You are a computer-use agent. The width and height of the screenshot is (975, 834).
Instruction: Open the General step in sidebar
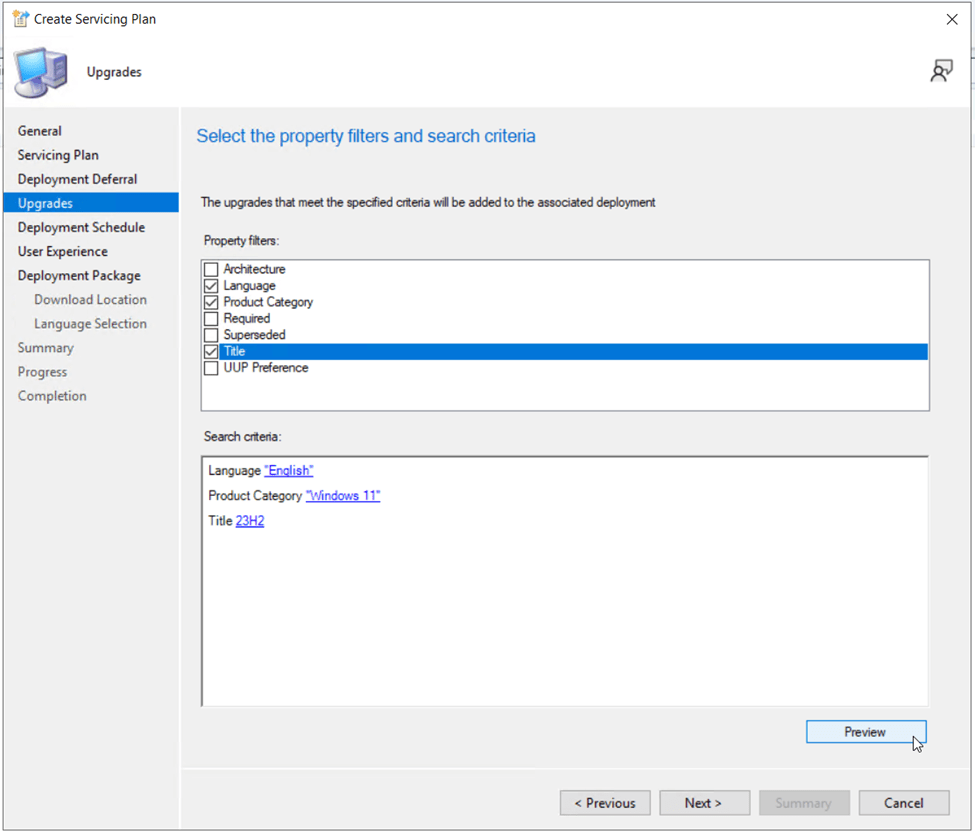tap(40, 131)
